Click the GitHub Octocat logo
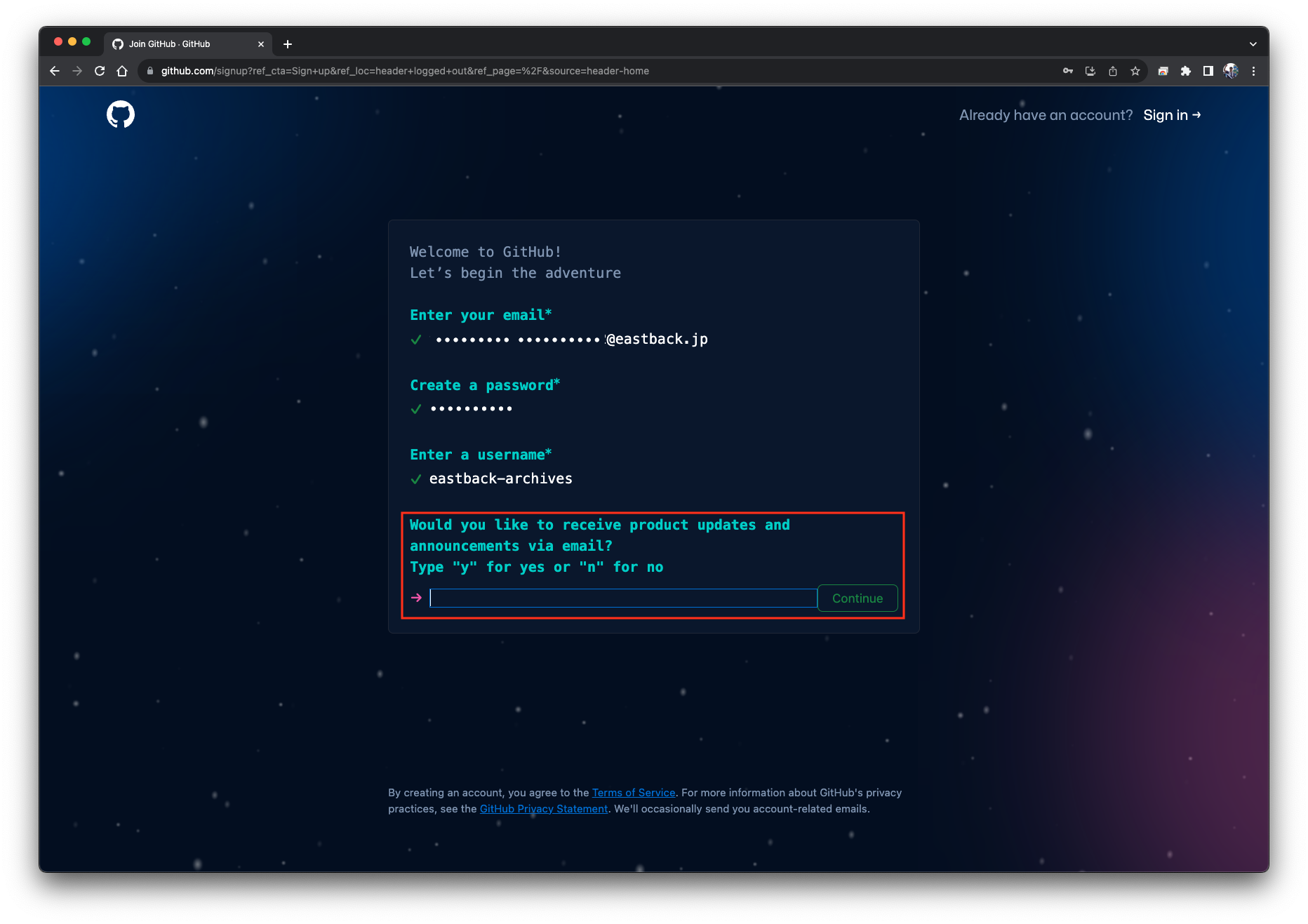Screen dimensions: 1308x924 pyautogui.click(x=121, y=114)
